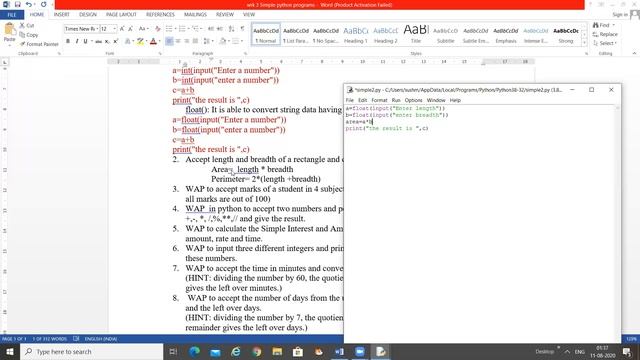Open Chrome from taskbar

tap(256, 352)
